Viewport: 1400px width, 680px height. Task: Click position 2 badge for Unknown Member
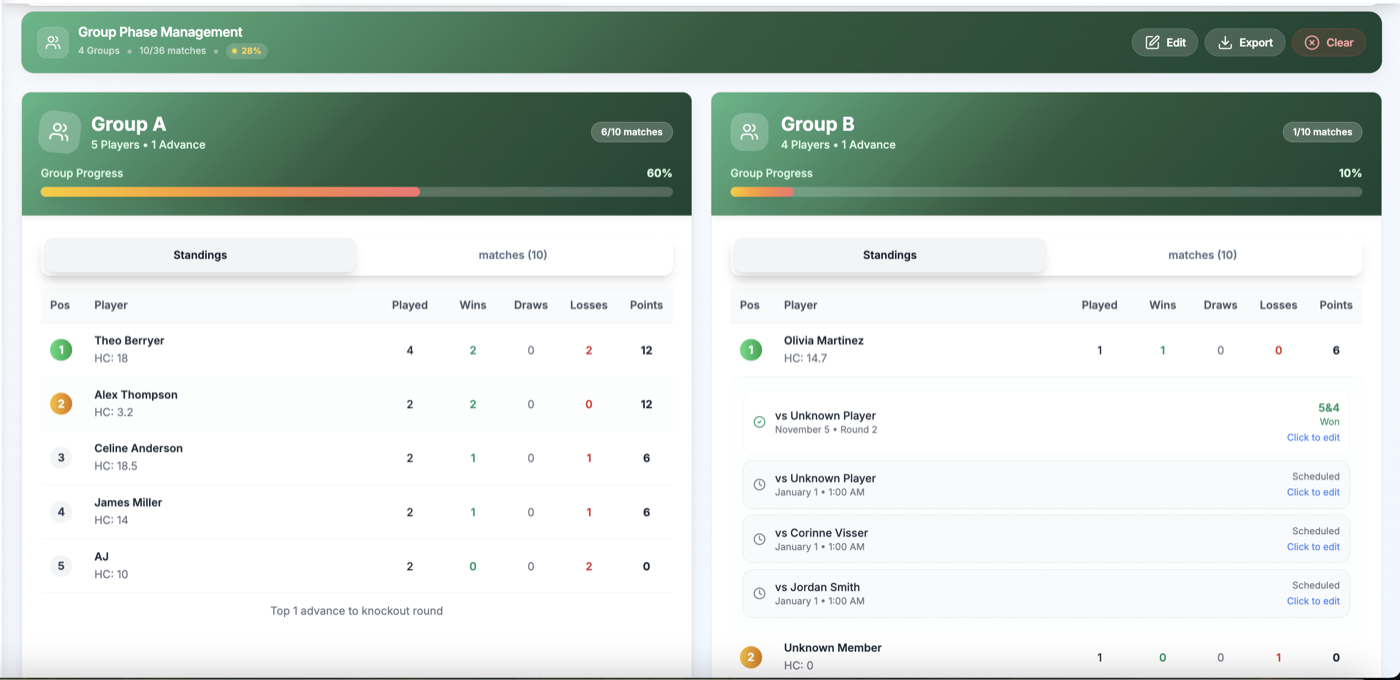751,657
